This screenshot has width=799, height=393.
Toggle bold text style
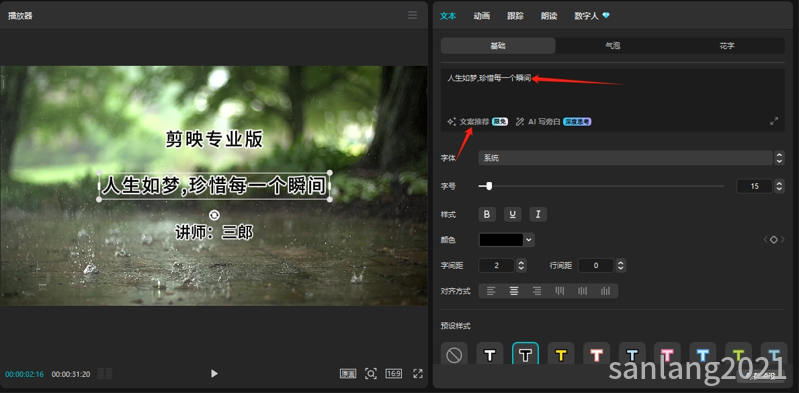pos(487,215)
